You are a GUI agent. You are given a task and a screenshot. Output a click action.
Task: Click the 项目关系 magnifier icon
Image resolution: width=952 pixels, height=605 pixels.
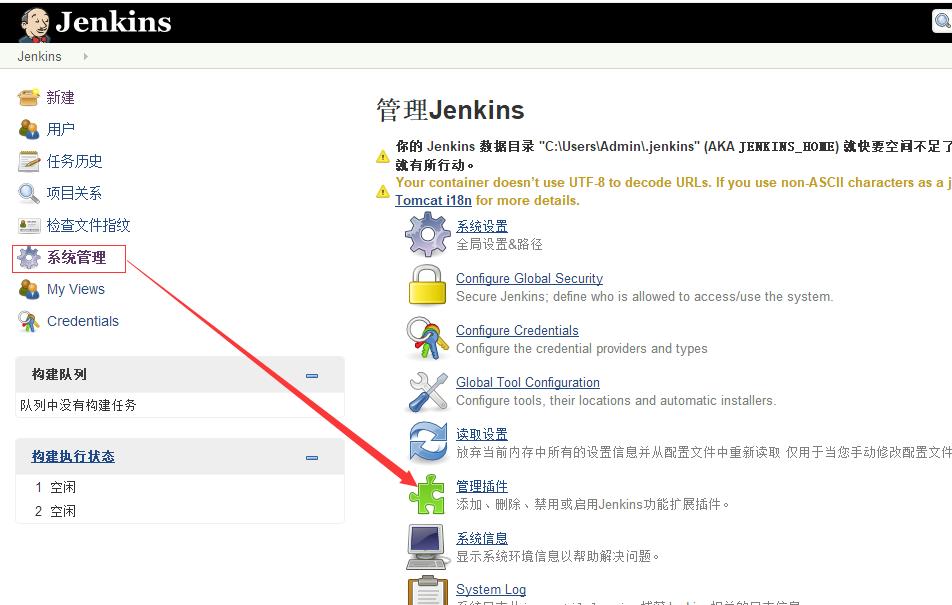tap(29, 193)
